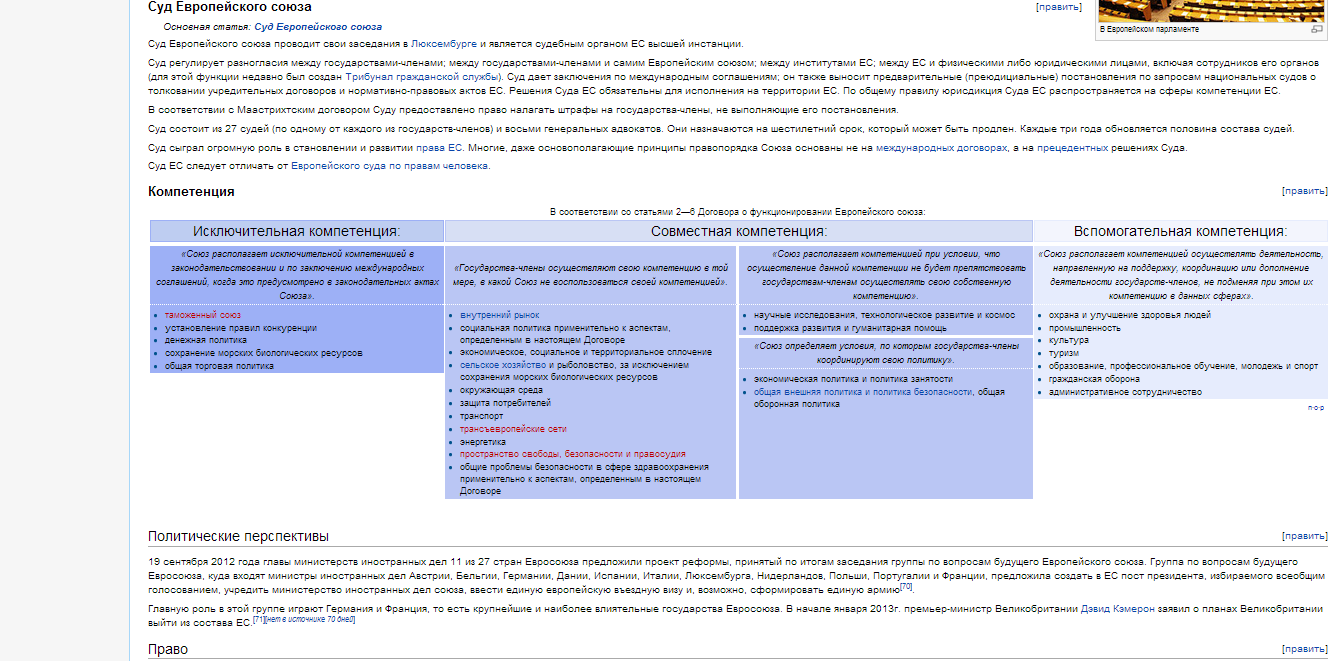Screen dimensions: 1337x661
Task: Click the 'защита потребителей' list item
Action: tap(505, 403)
